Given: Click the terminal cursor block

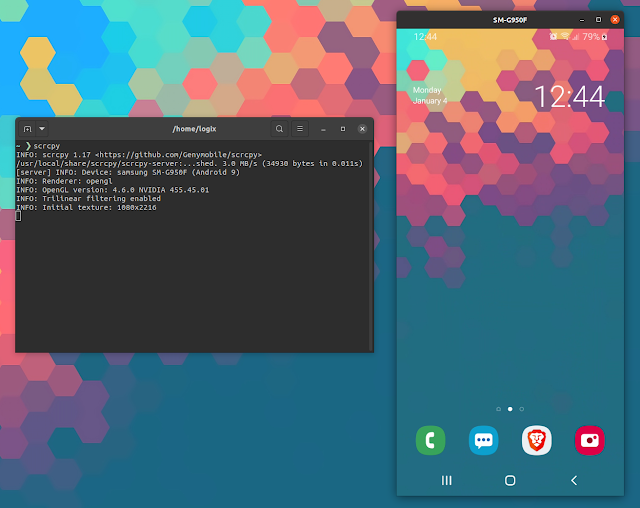Looking at the screenshot, I should point(18,216).
